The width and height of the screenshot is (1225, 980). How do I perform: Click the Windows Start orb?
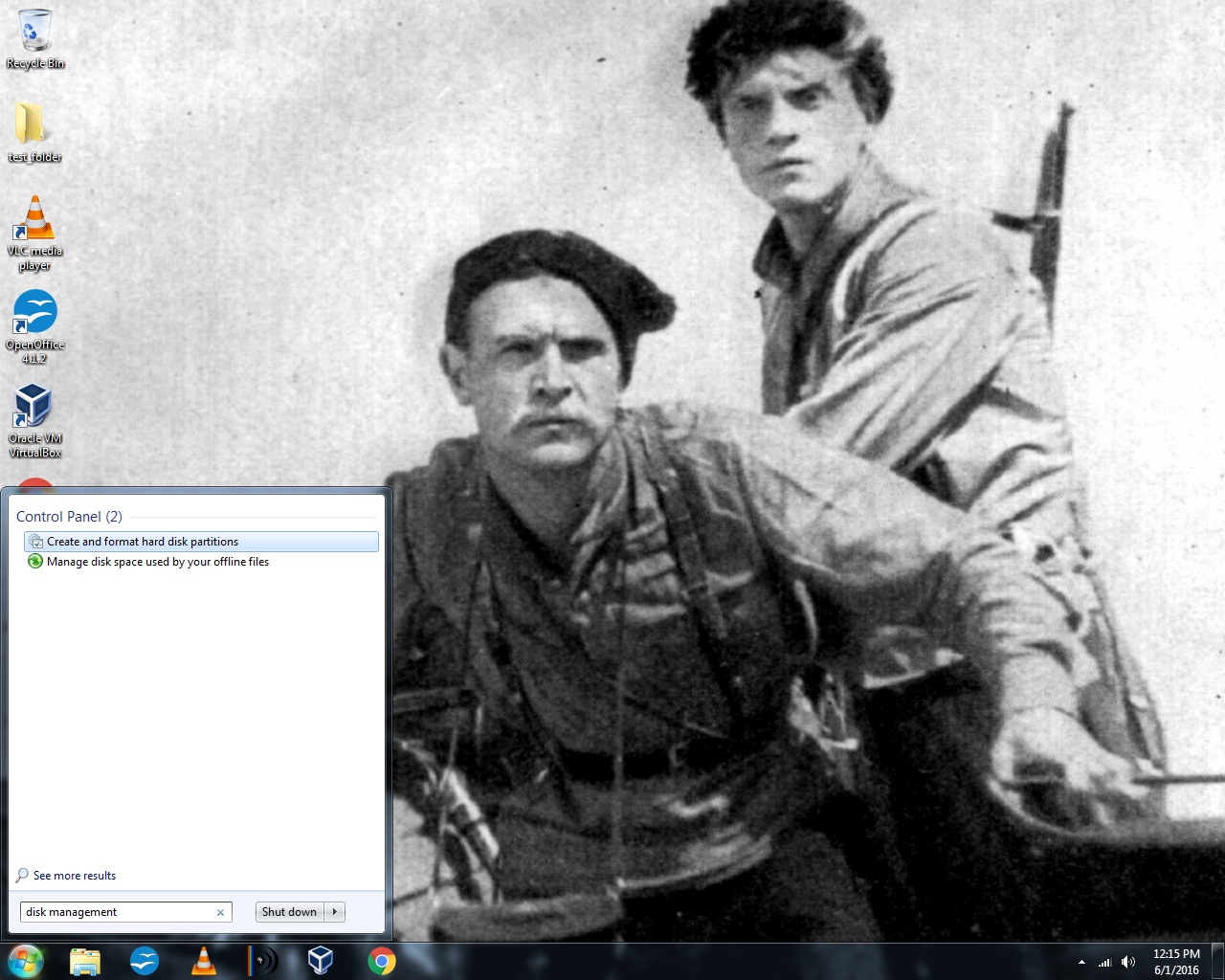(25, 961)
